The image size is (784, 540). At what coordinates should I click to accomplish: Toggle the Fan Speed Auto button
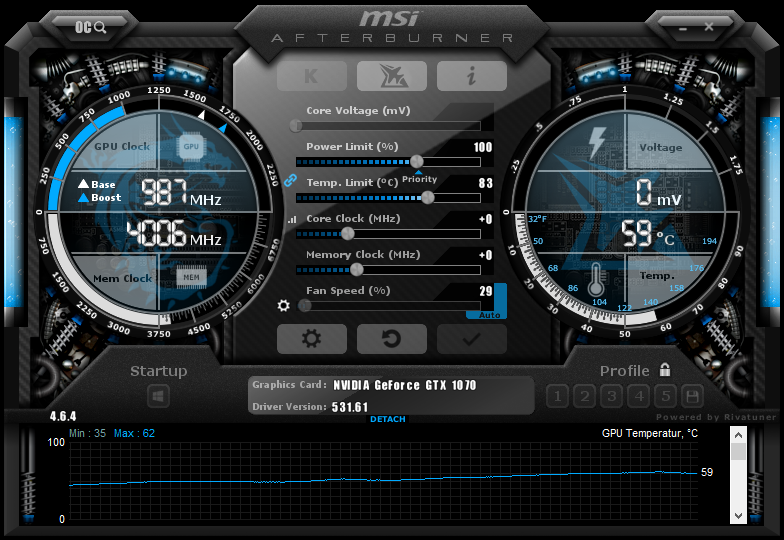coord(488,314)
